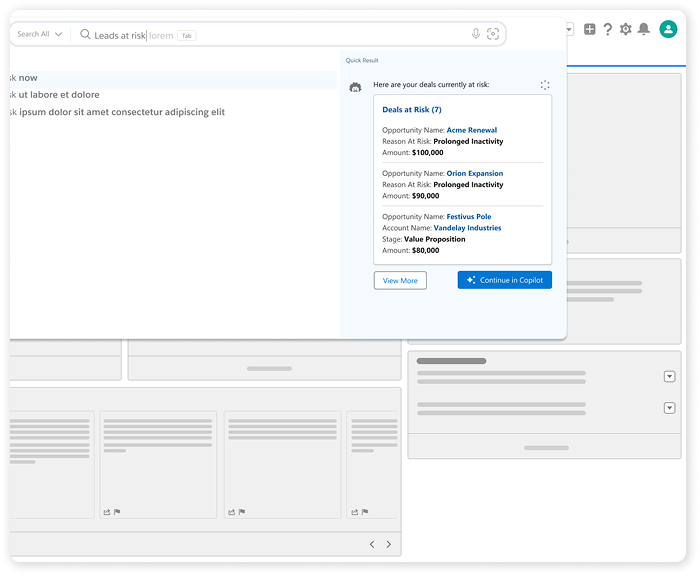Open the help question mark icon
This screenshot has width=700, height=576.
[607, 29]
